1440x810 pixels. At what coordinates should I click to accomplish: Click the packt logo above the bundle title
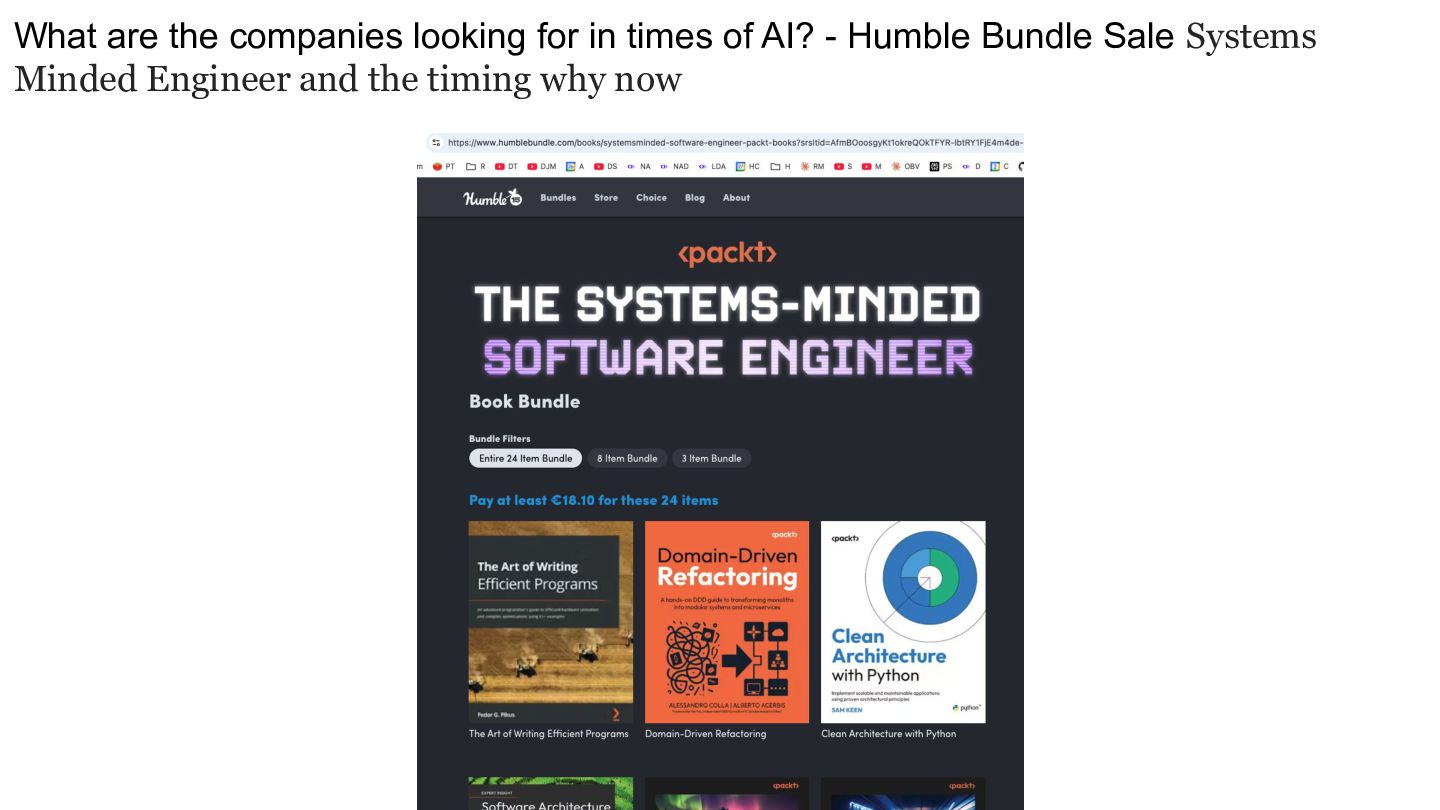tap(727, 253)
